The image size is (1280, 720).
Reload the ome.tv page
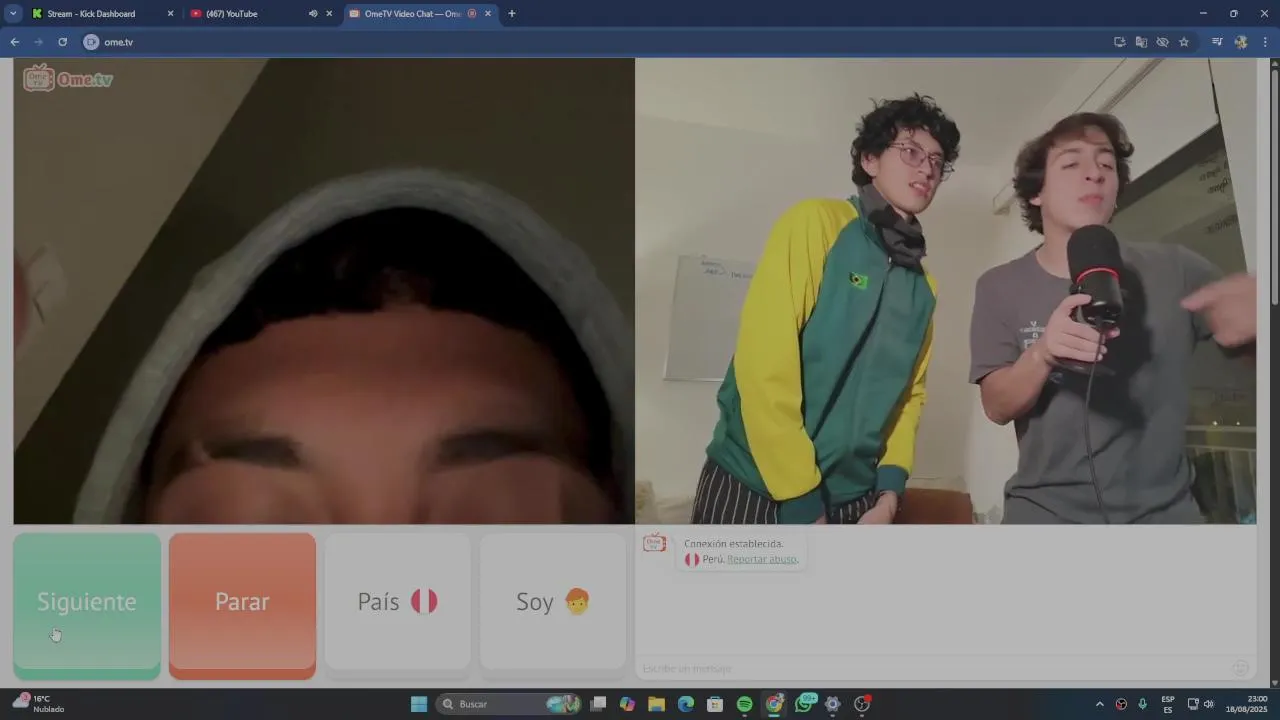coord(62,42)
